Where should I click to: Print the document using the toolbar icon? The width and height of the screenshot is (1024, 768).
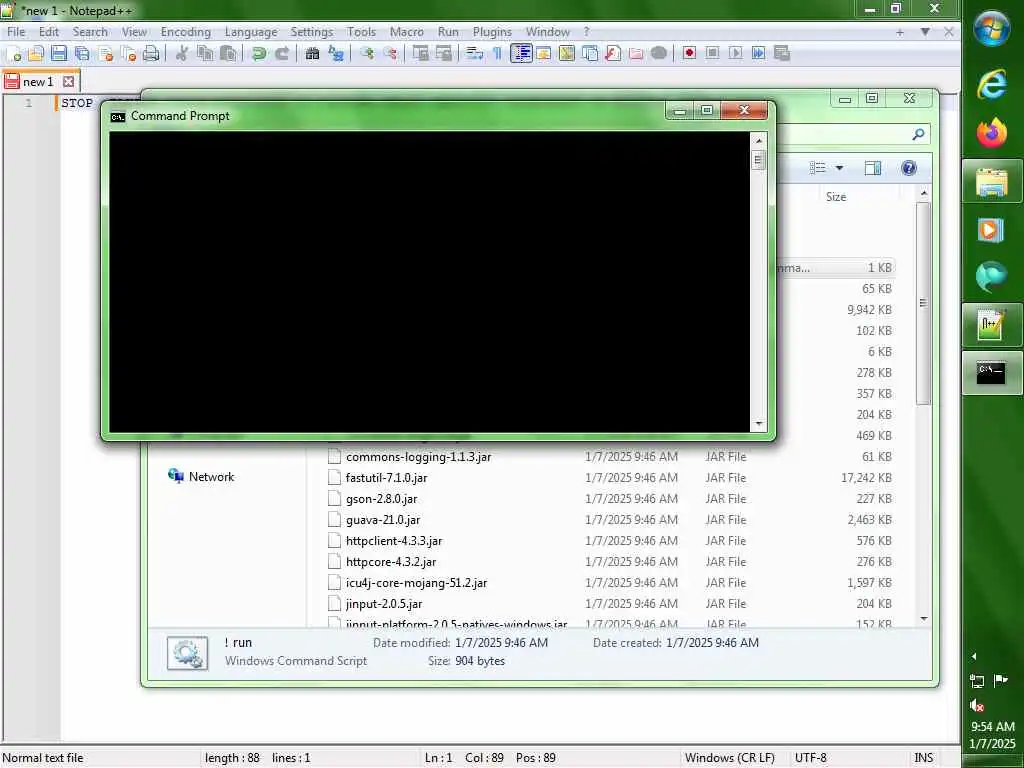point(151,54)
